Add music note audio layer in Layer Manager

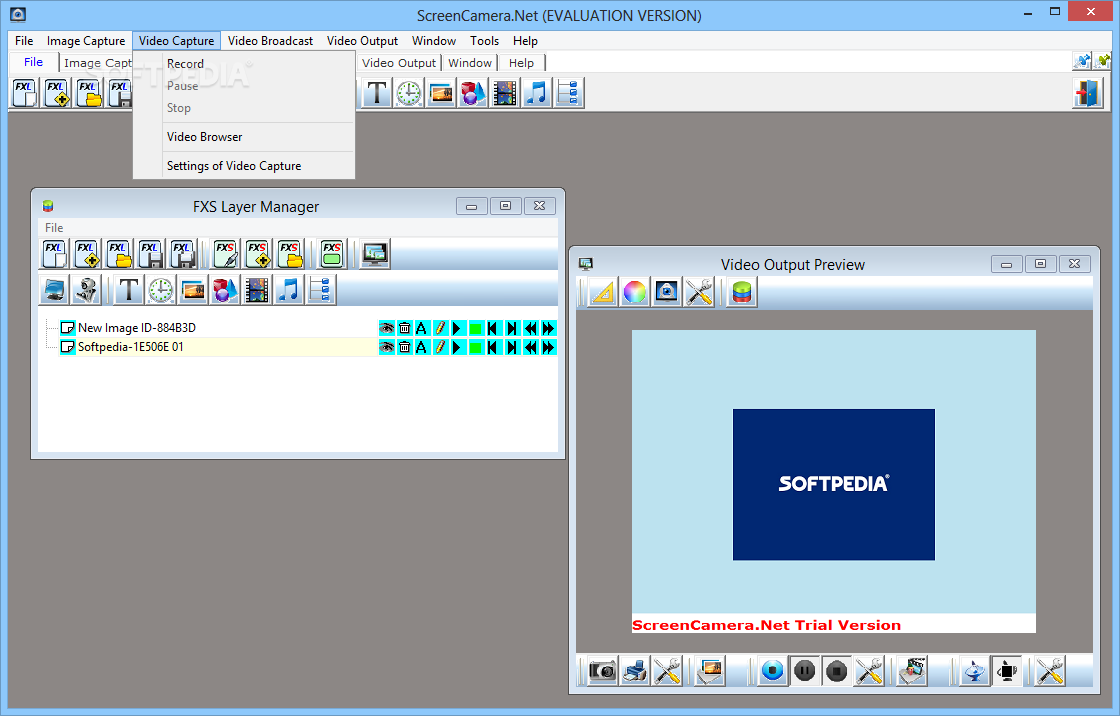click(289, 289)
